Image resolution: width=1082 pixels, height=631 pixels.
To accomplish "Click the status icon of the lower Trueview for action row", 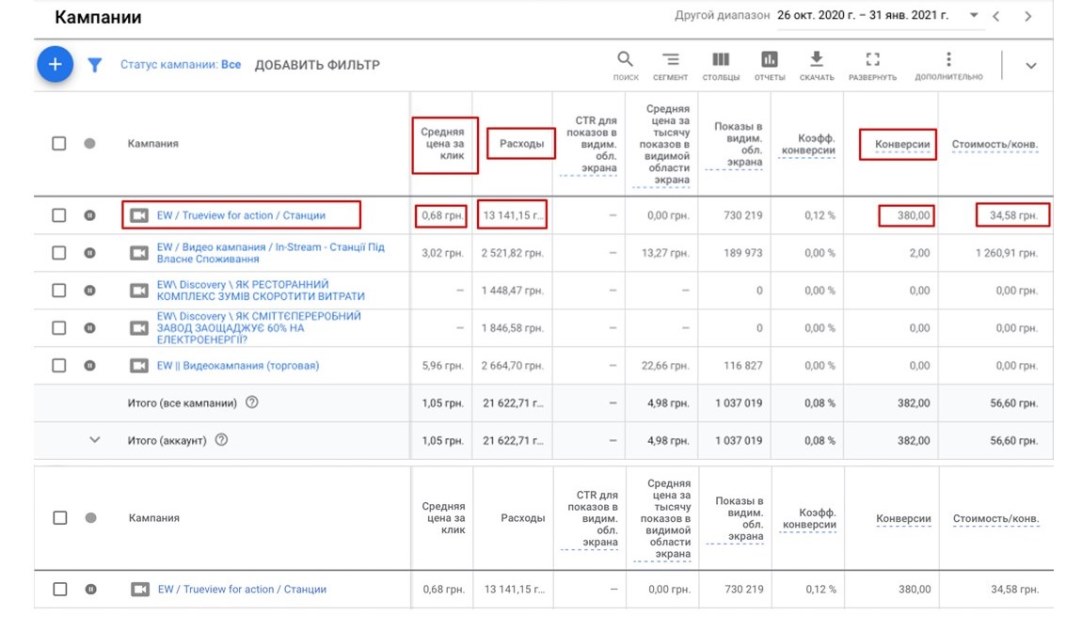I will click(x=90, y=589).
